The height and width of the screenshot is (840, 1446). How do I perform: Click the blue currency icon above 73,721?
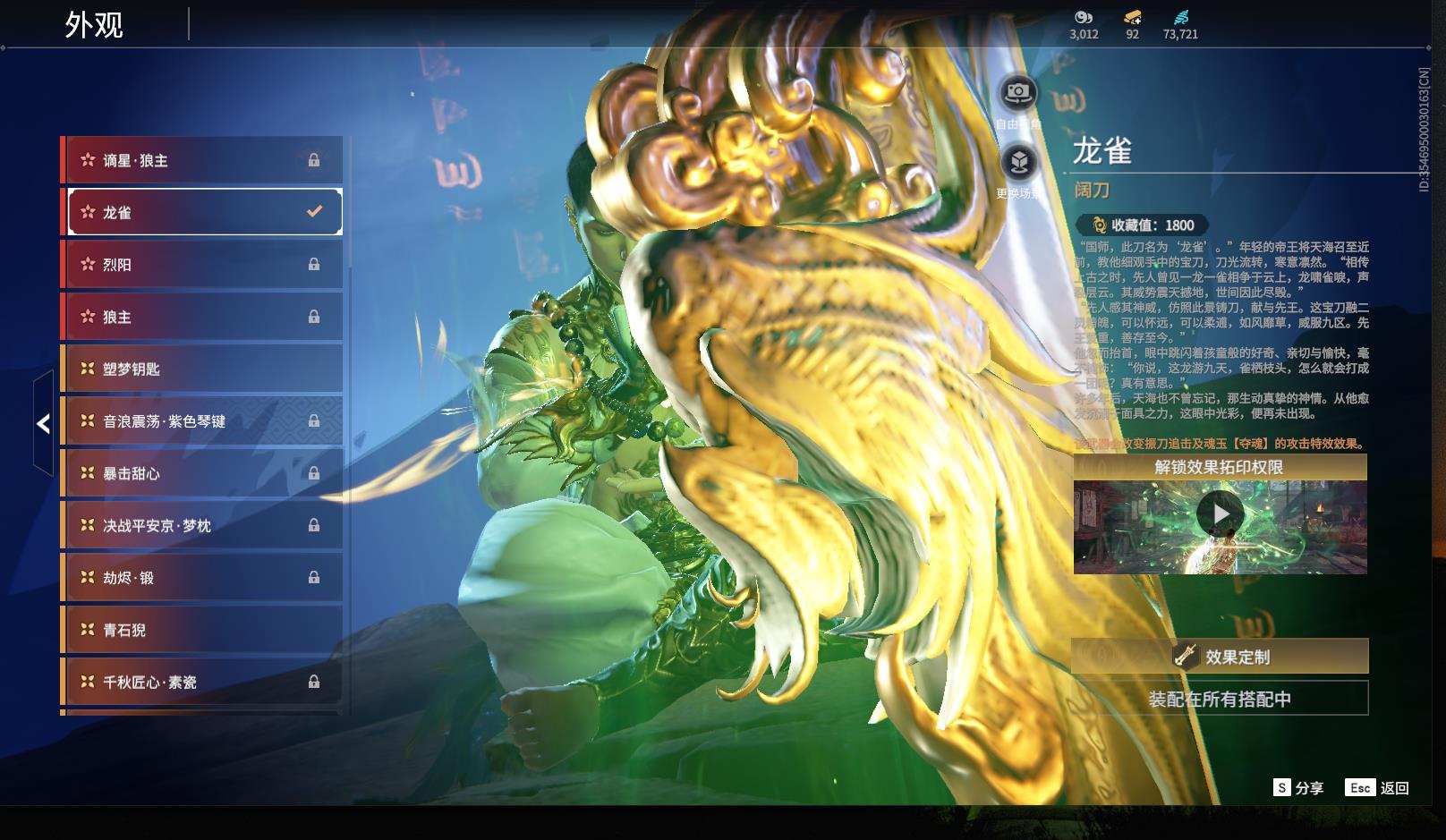tap(1180, 17)
